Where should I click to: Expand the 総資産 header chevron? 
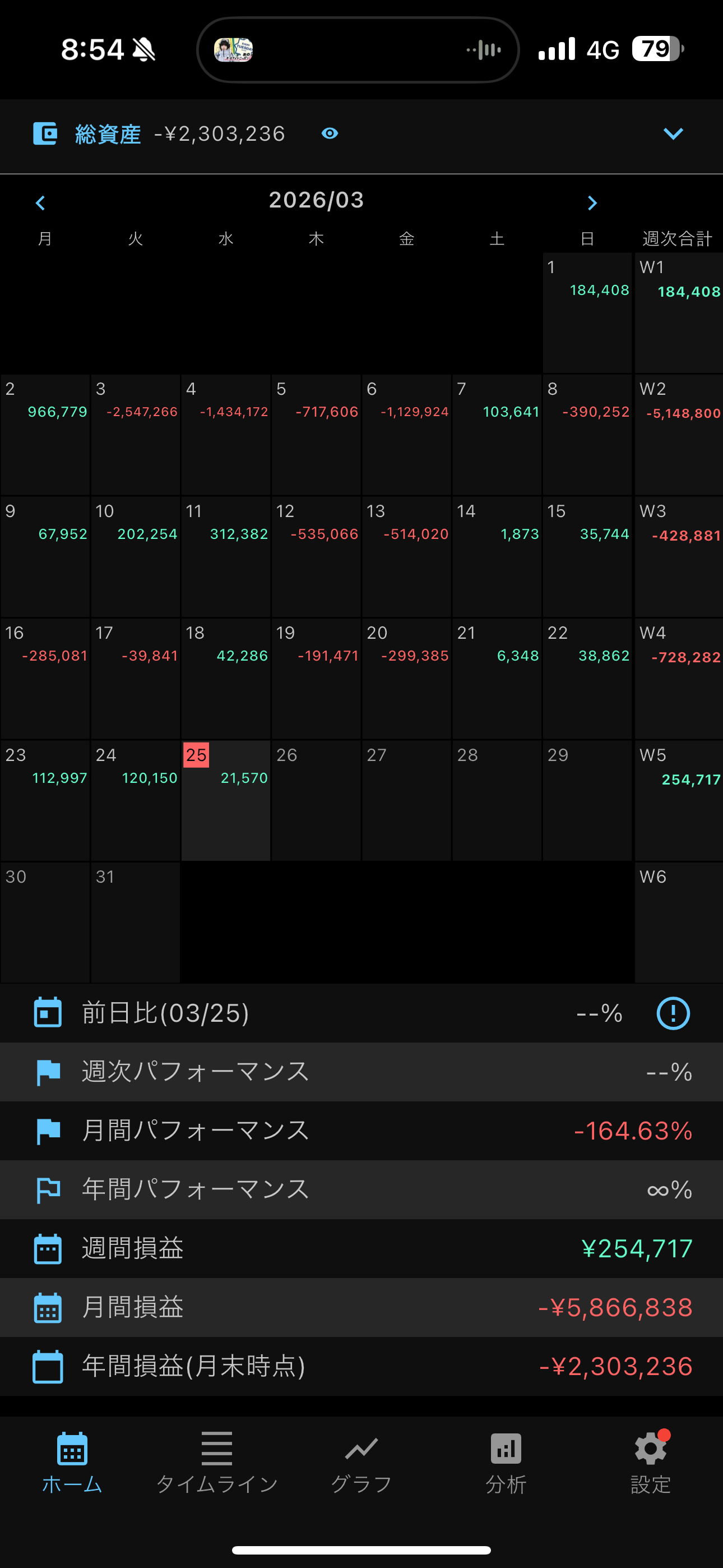[673, 133]
